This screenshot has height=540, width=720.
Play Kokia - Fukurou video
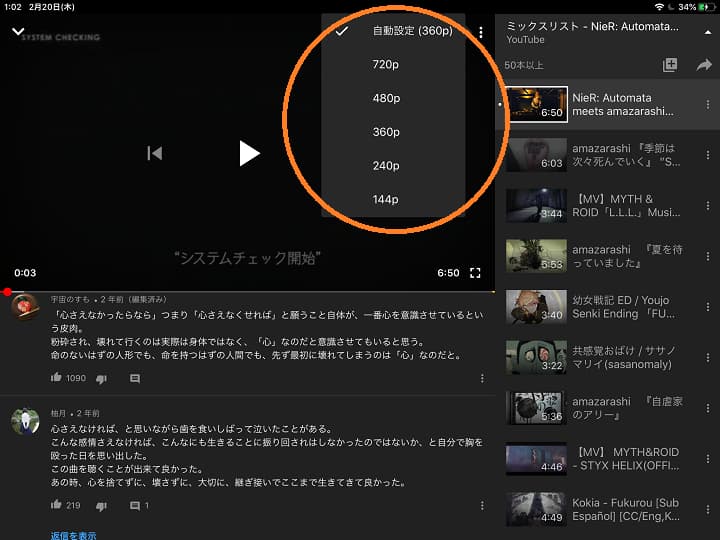[x=536, y=509]
